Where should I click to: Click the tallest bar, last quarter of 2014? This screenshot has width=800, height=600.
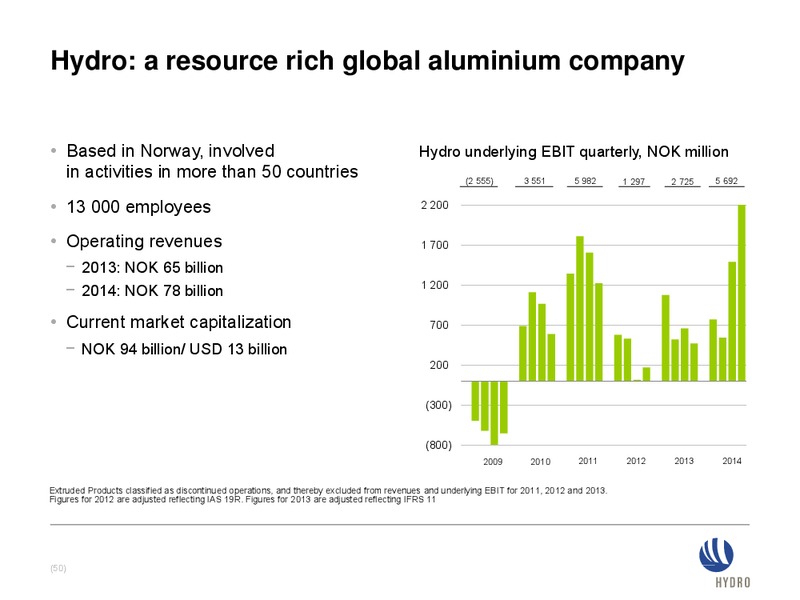(742, 293)
